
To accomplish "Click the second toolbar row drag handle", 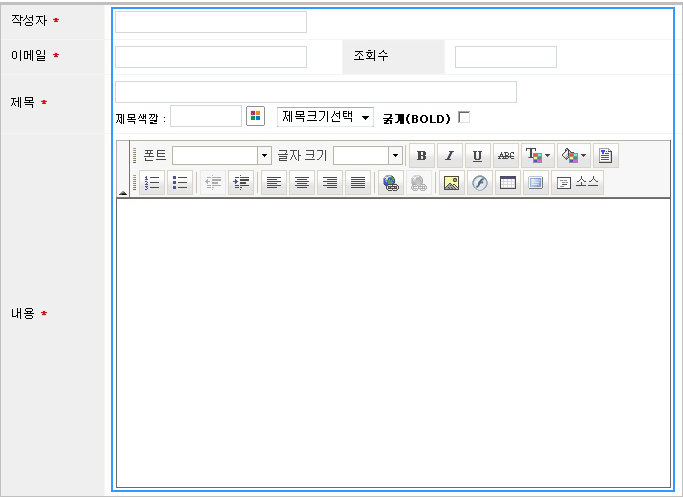I will point(135,183).
